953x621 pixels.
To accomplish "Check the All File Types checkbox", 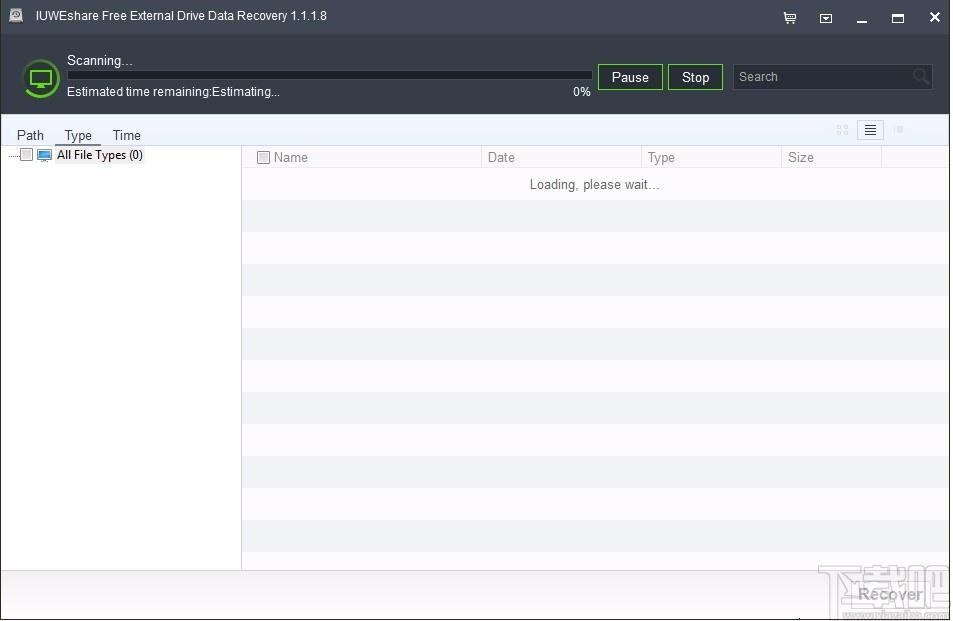I will tap(26, 154).
